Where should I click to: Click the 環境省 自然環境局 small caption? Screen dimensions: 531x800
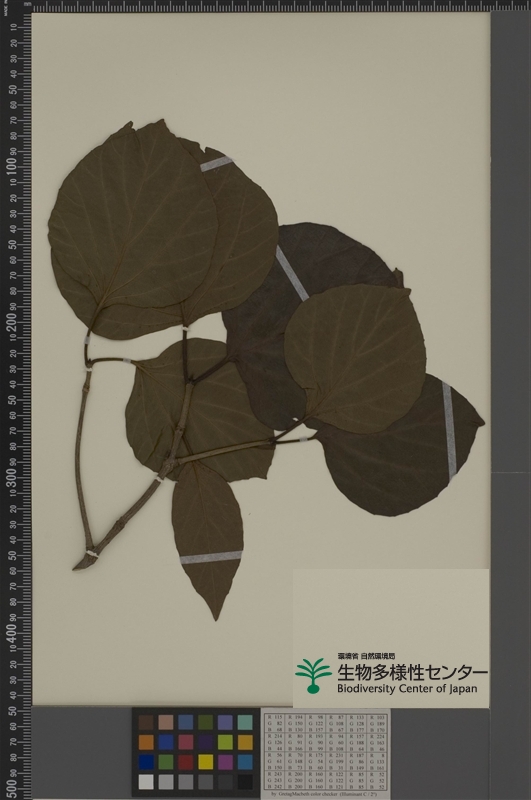[x=366, y=656]
